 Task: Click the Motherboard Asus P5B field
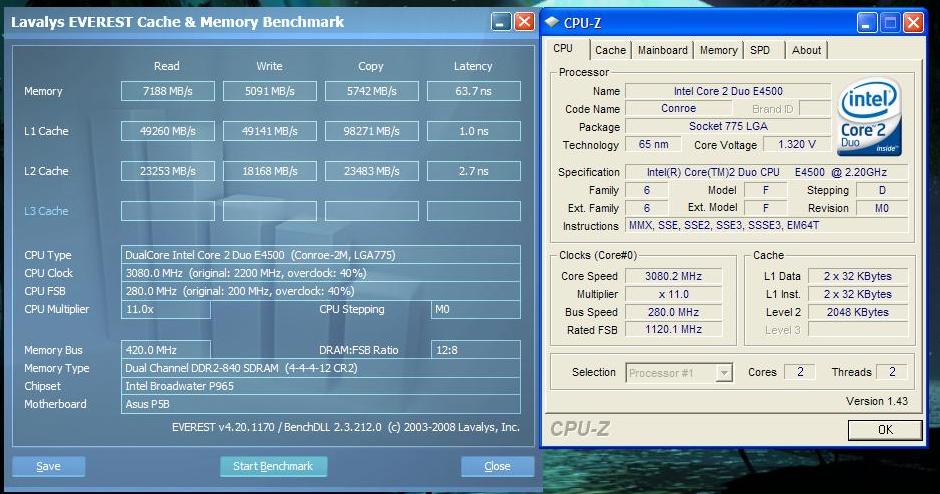(x=321, y=404)
